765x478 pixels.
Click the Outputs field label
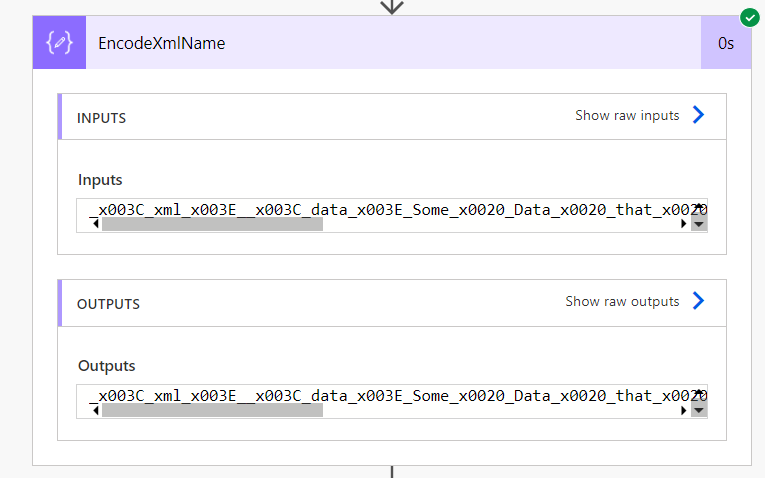pyautogui.click(x=106, y=366)
